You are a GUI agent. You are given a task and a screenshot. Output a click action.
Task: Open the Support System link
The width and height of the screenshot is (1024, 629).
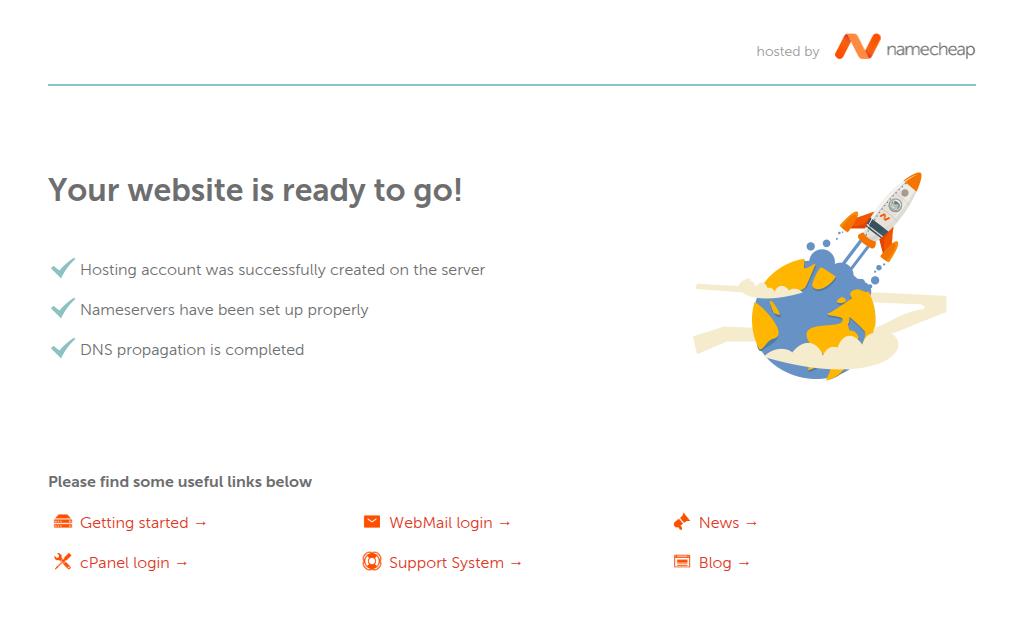pos(455,562)
